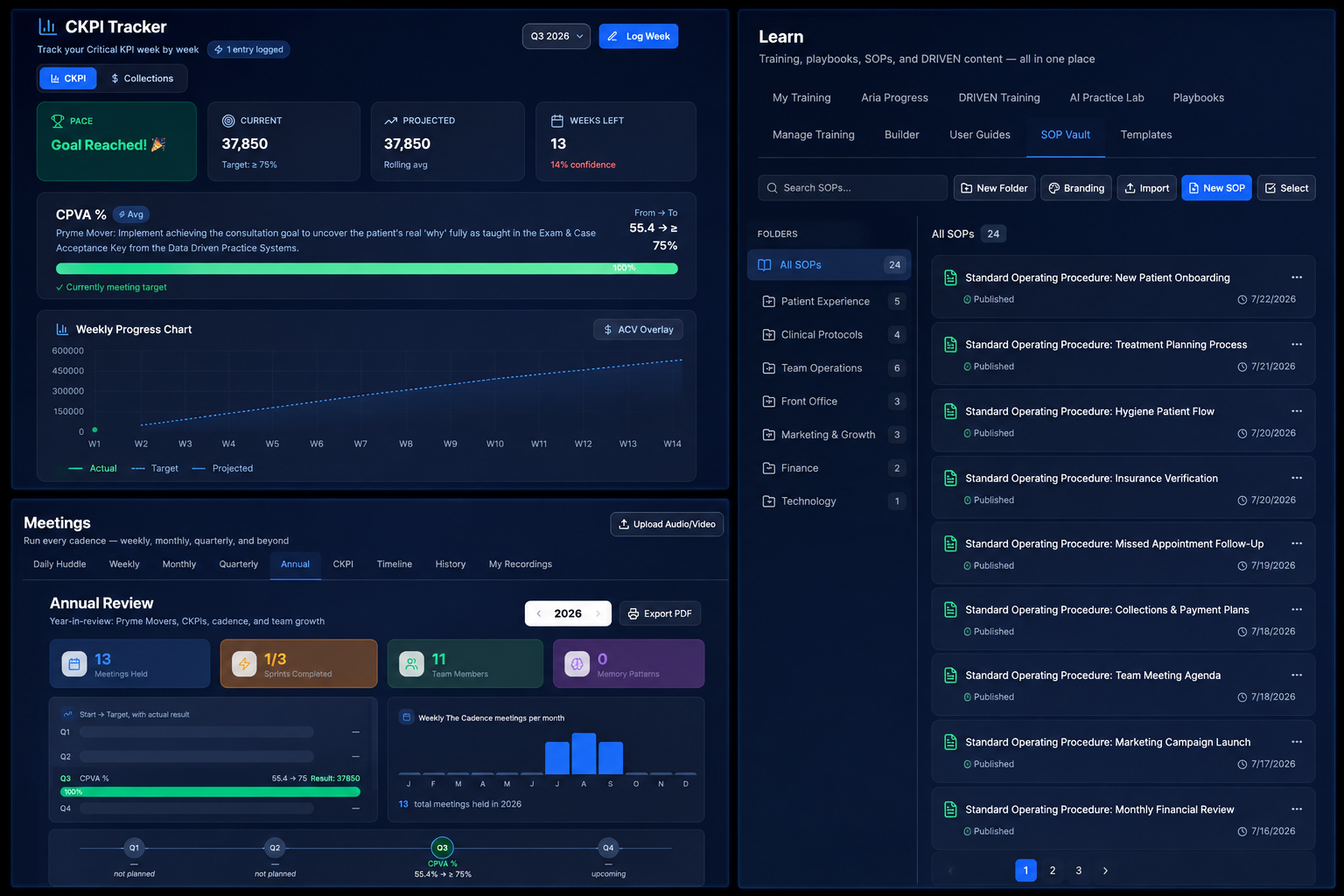The image size is (1344, 896).
Task: Toggle the ACV Overlay on chart
Action: (638, 330)
